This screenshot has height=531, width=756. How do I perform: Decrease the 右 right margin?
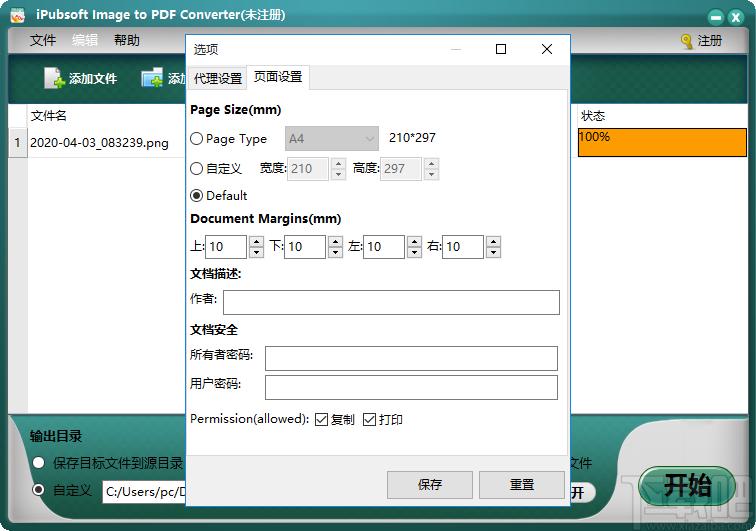[494, 252]
